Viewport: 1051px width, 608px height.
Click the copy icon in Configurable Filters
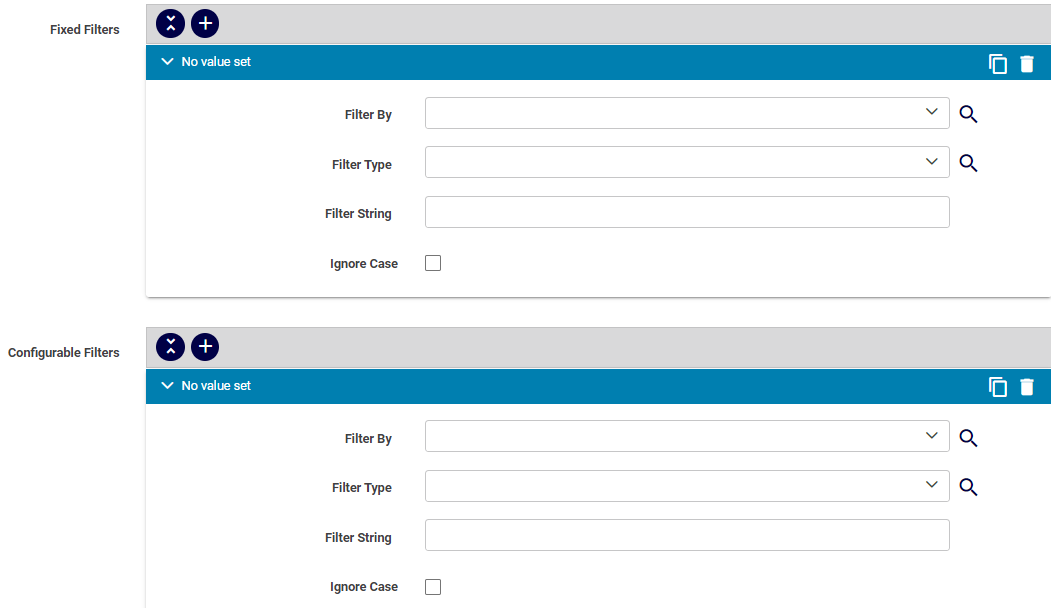[x=997, y=386]
